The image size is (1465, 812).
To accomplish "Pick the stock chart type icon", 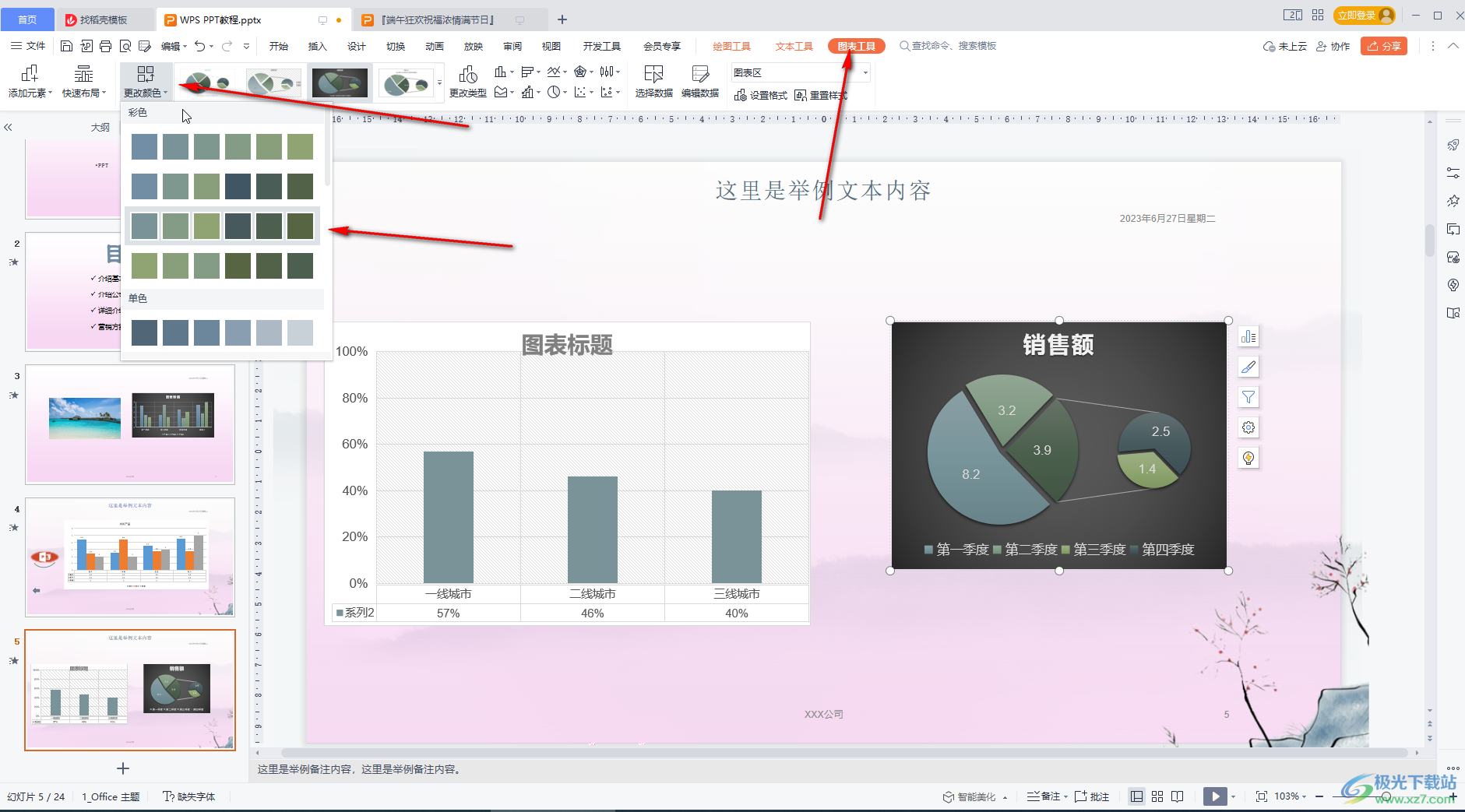I will pos(607,72).
